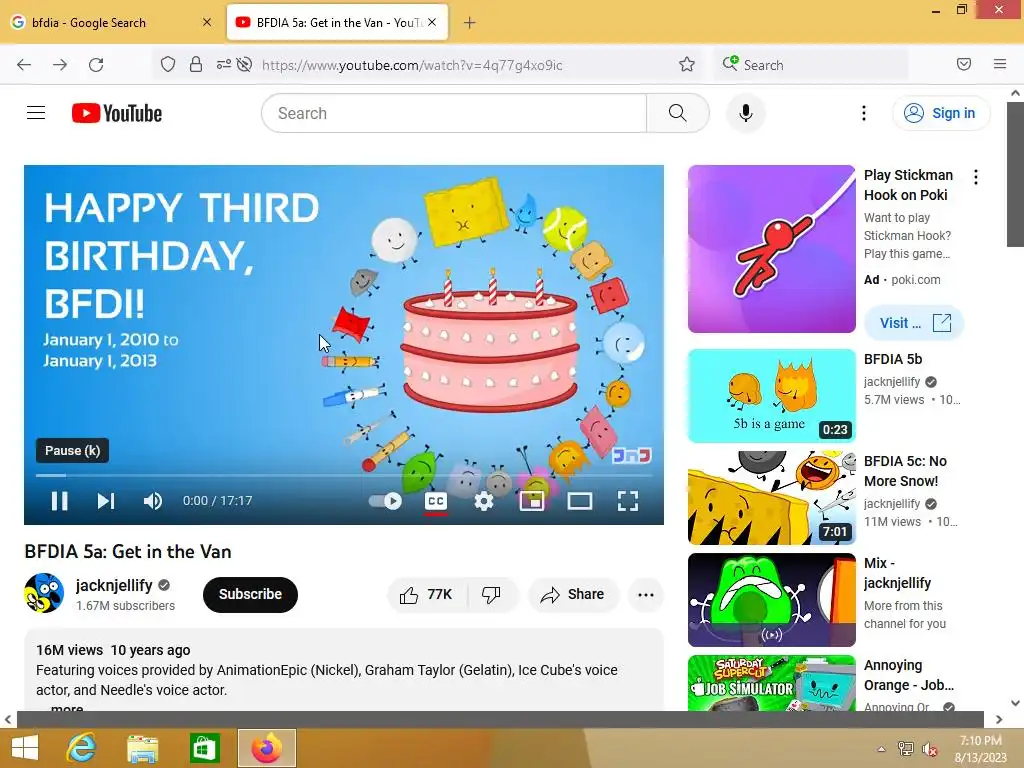Screen dimensions: 1024x768
Task: Click the Sign in button
Action: point(940,113)
